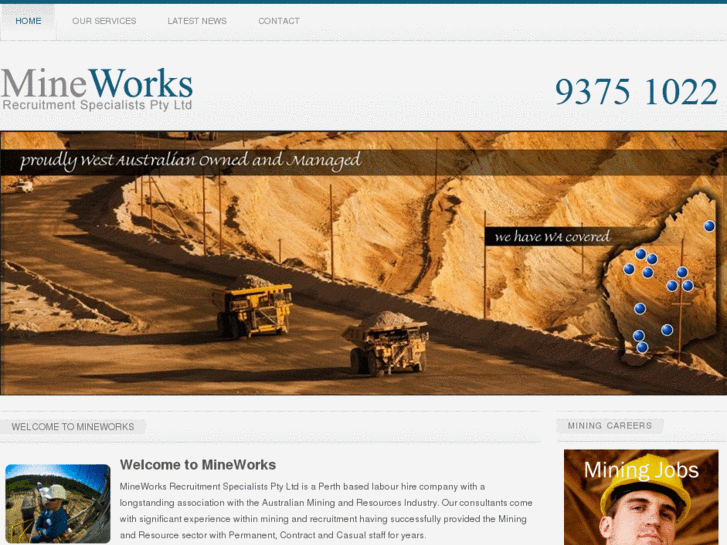Click the loaded haul truck on the right of the road

(387, 343)
